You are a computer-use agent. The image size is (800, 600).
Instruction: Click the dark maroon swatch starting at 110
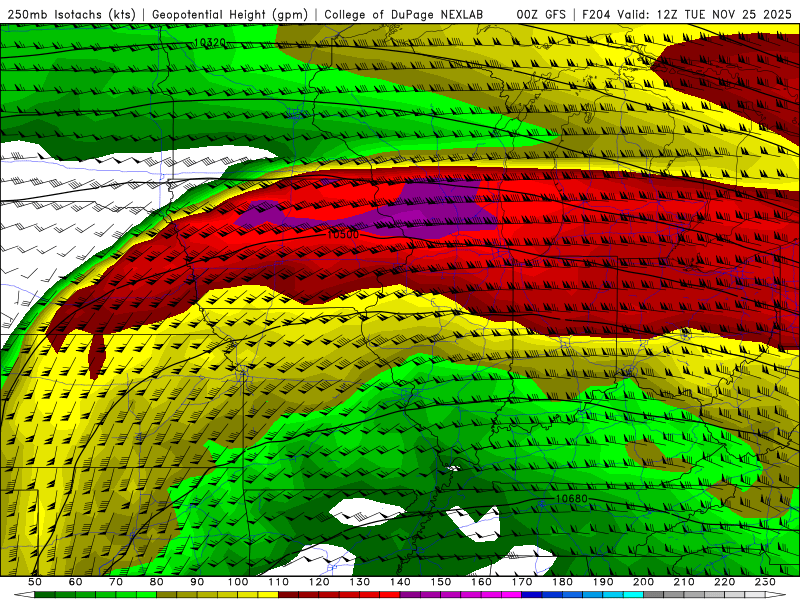click(x=288, y=594)
